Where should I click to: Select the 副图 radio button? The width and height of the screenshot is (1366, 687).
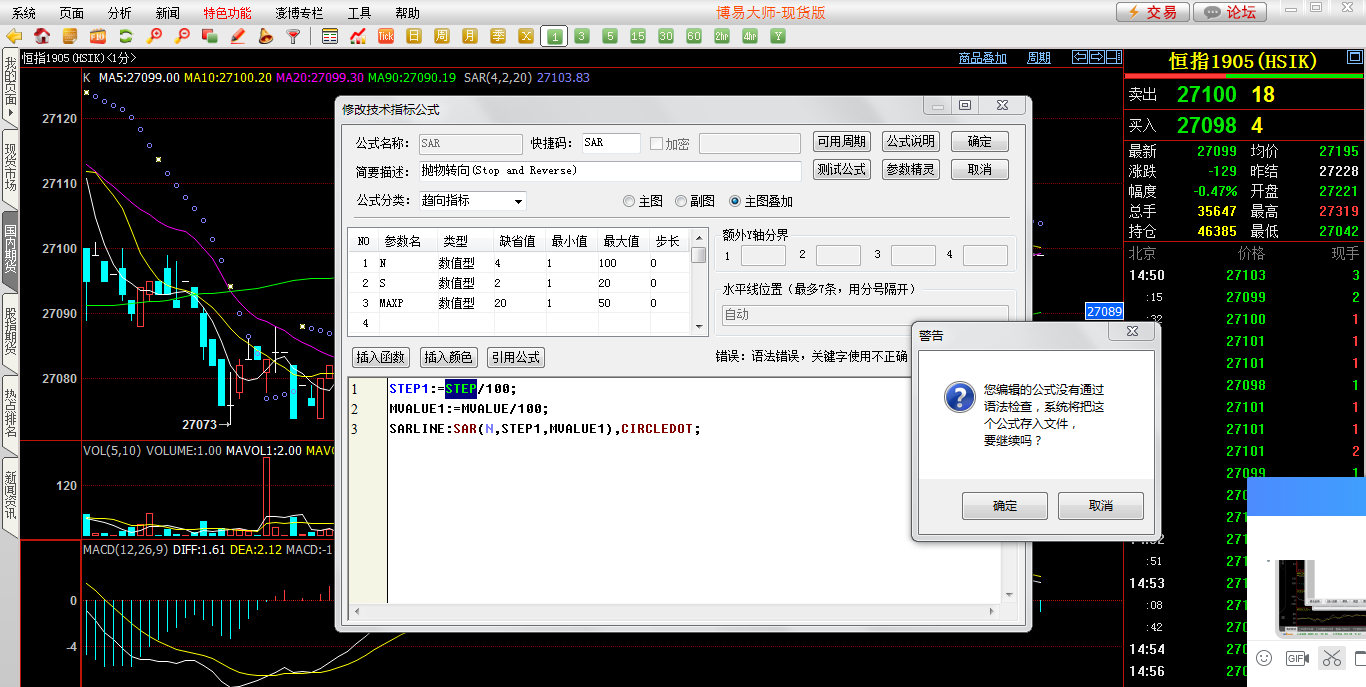pyautogui.click(x=681, y=201)
